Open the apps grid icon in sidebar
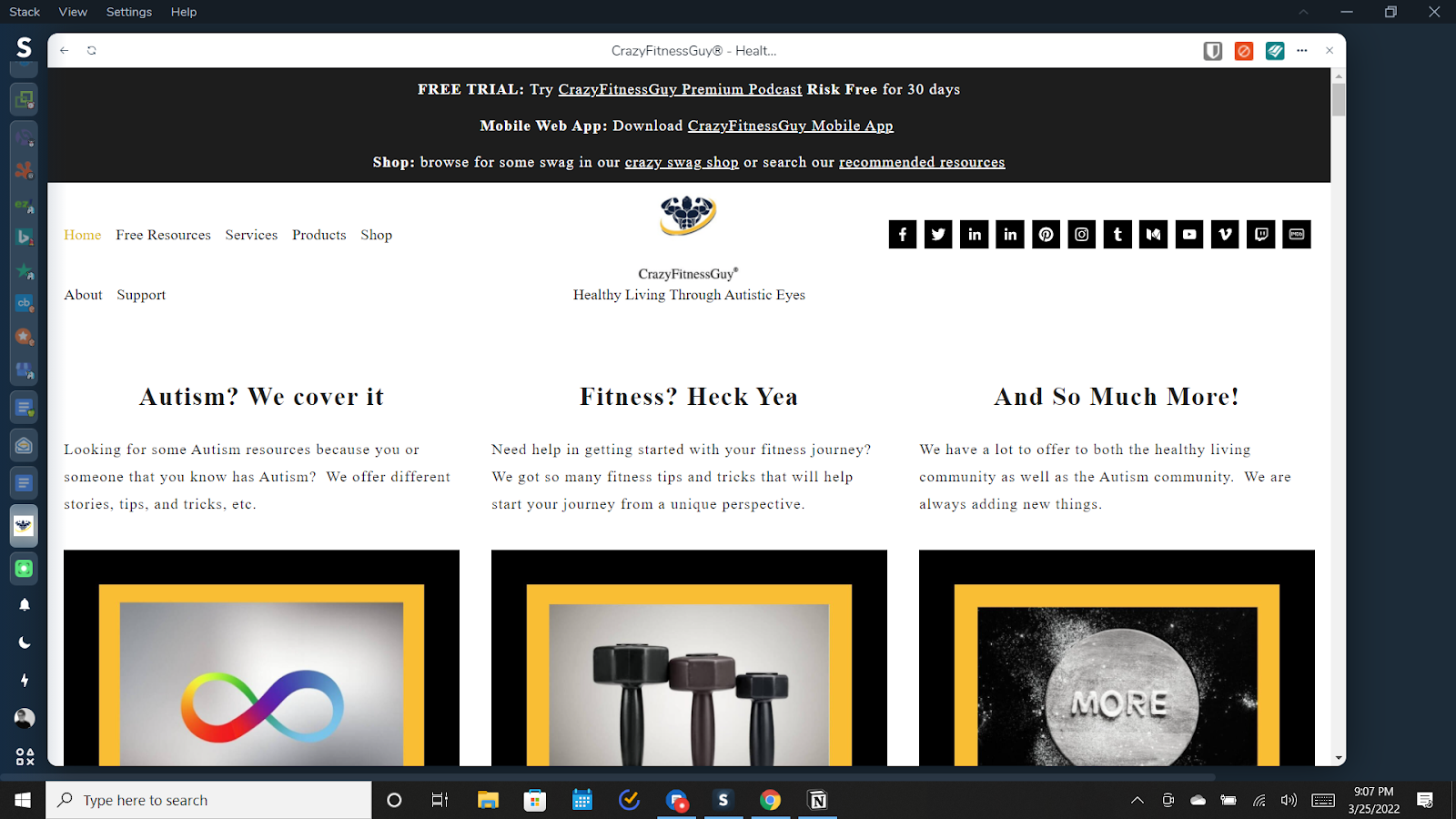Screen dimensions: 1456x819 [25, 756]
